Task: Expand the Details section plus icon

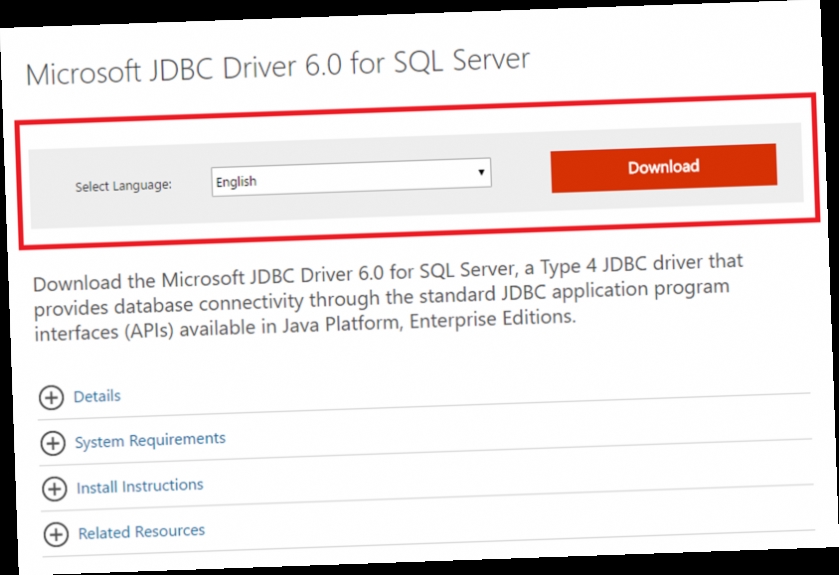Action: (x=51, y=397)
